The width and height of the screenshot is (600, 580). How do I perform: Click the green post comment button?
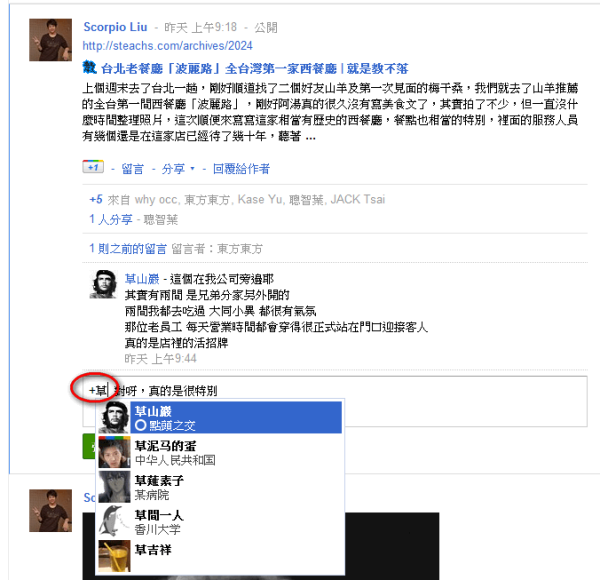[x=89, y=446]
